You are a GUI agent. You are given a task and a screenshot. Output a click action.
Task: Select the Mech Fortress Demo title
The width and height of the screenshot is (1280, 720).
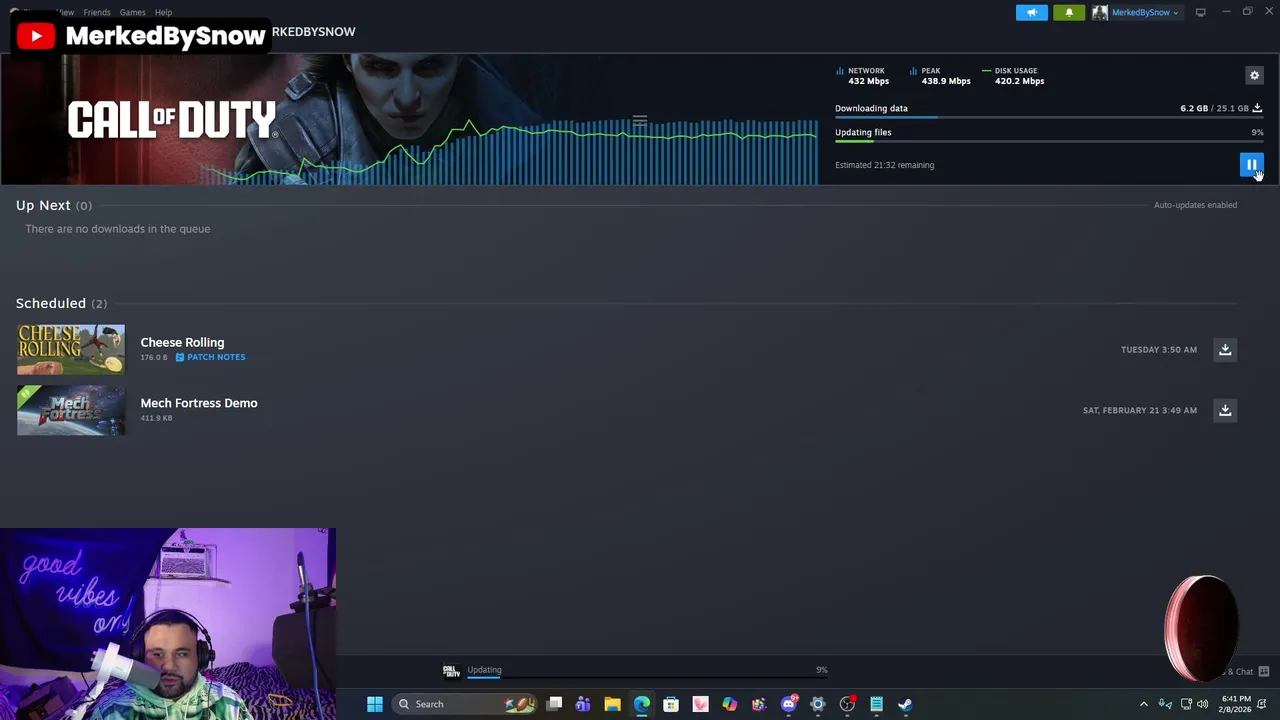199,403
